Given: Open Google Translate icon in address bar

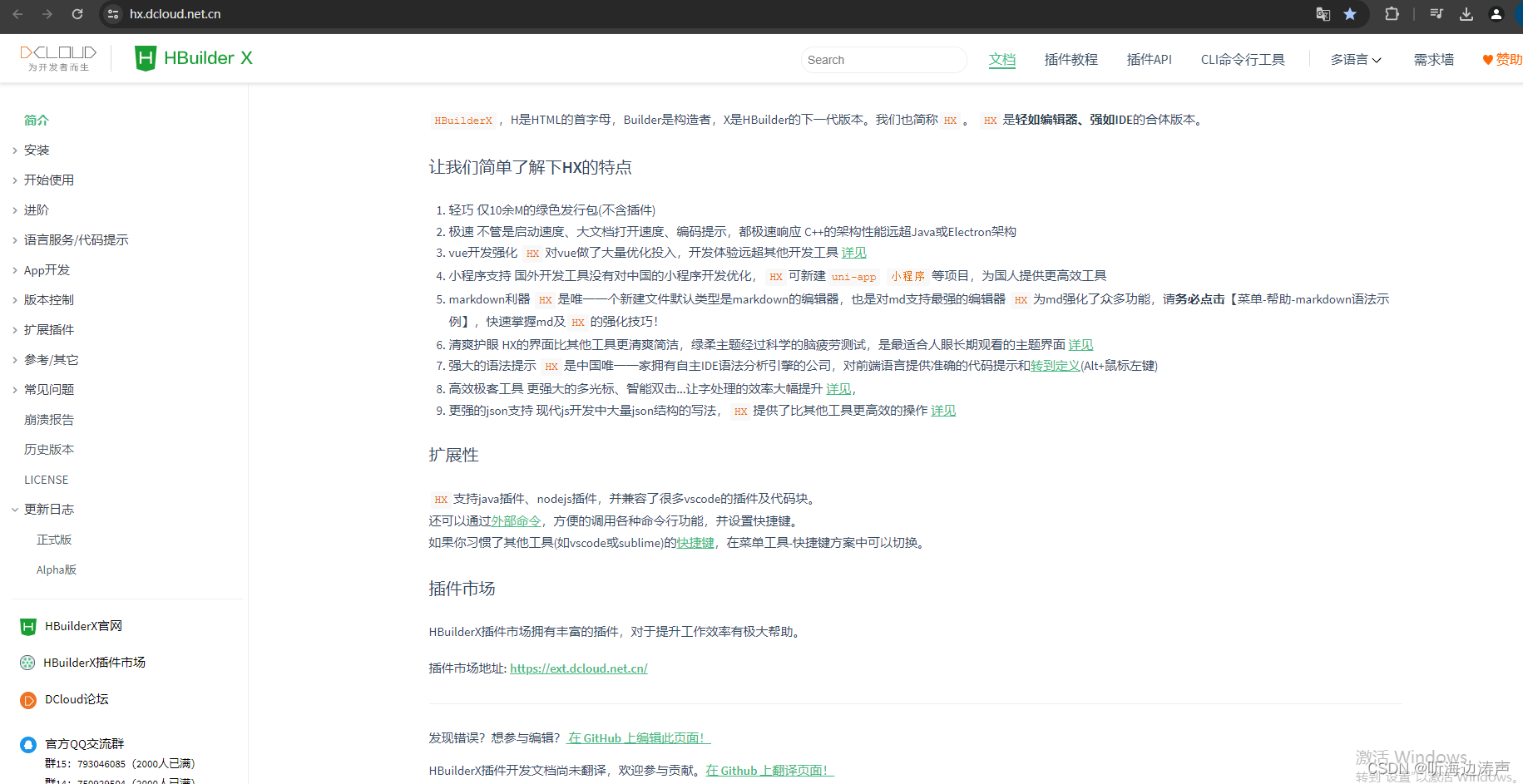Looking at the screenshot, I should coord(1323,14).
